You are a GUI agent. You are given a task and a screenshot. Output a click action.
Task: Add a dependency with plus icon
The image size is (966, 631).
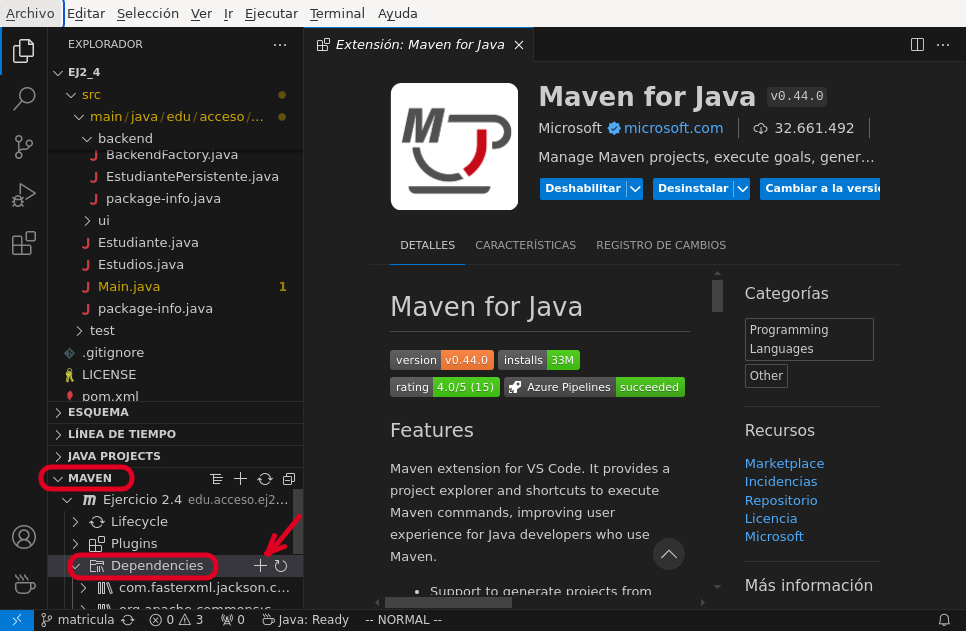point(260,566)
